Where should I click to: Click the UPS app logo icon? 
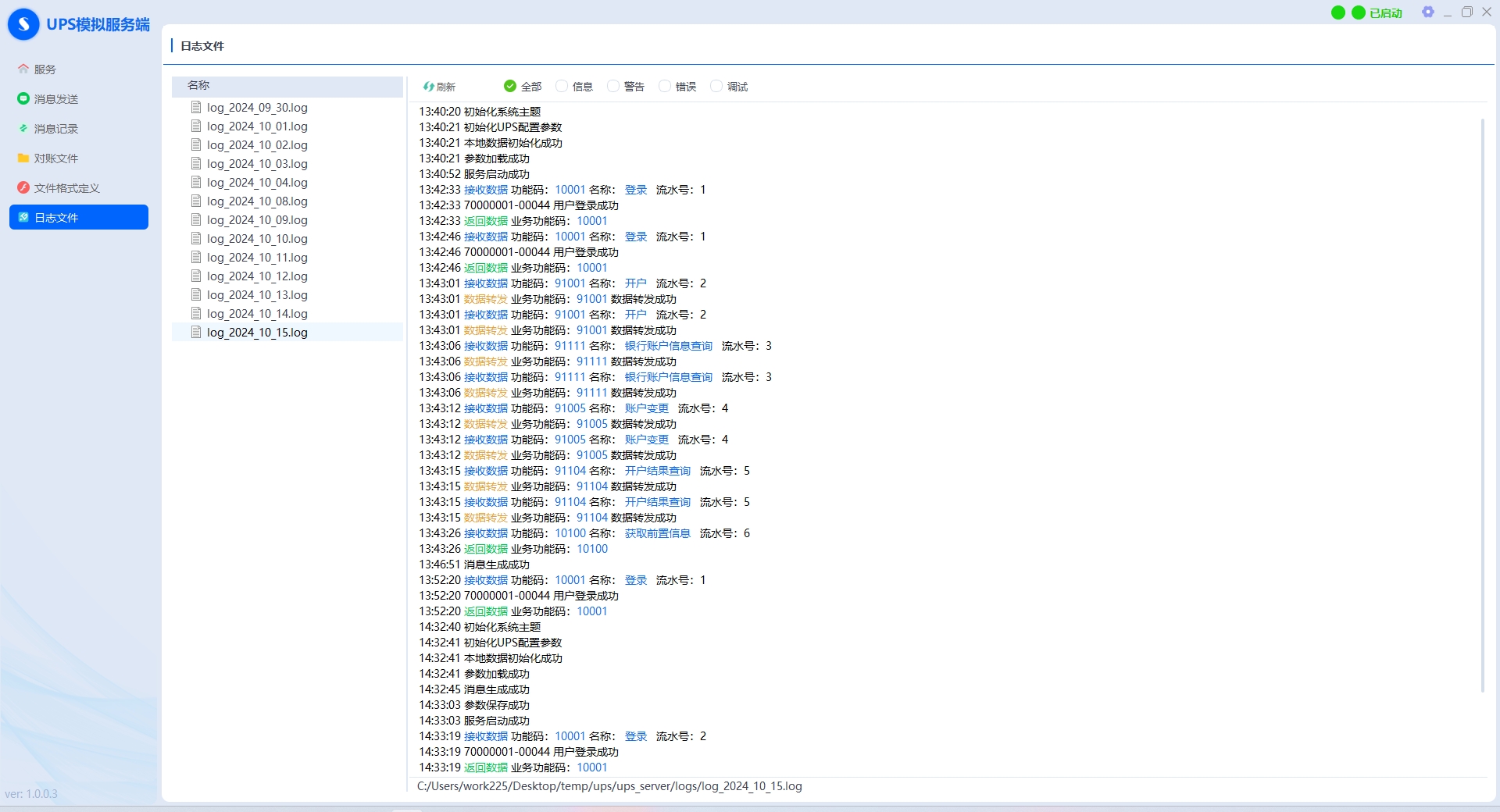23,24
